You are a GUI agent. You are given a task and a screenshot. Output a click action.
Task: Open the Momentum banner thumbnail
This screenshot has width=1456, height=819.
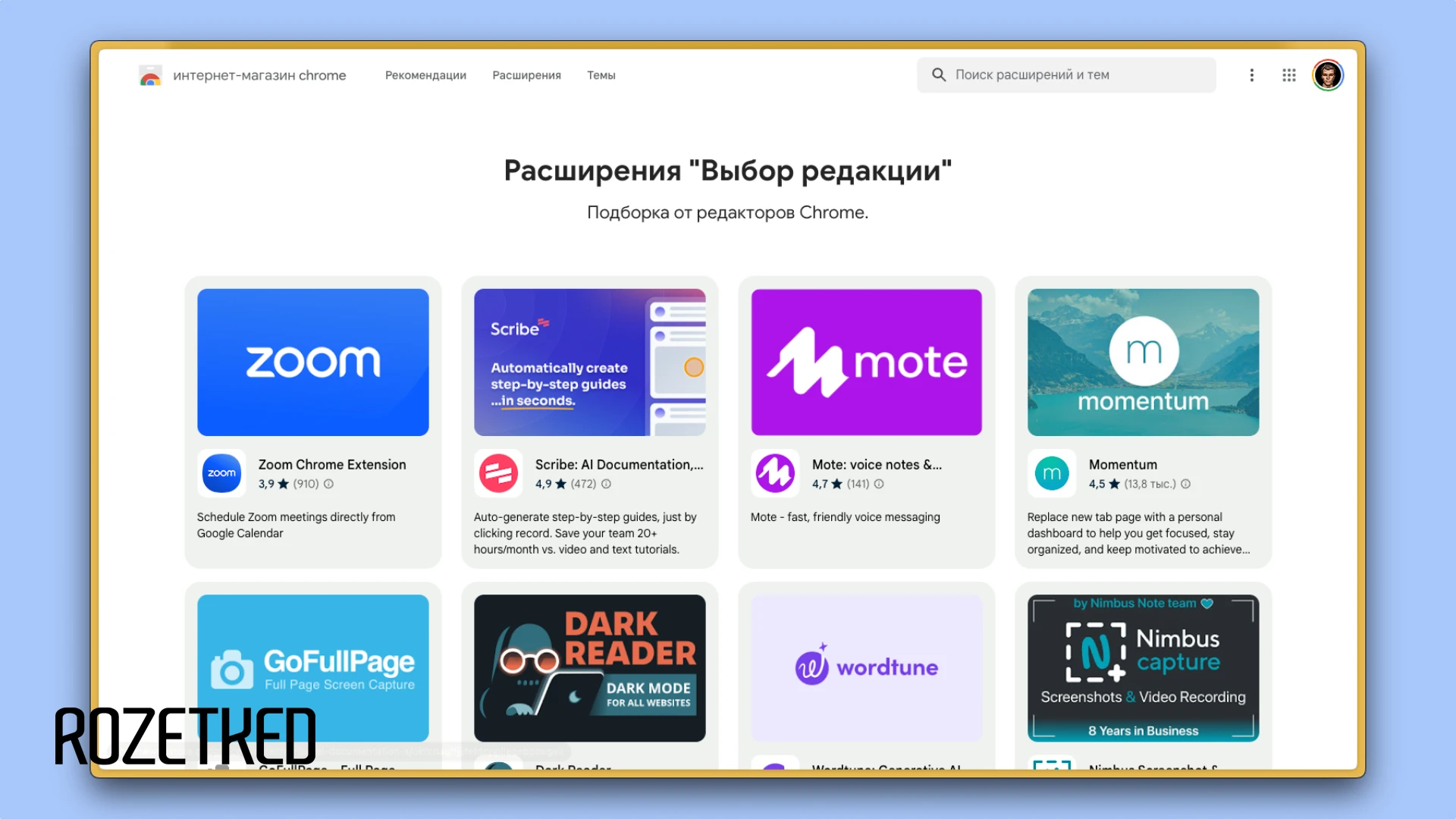[1143, 362]
